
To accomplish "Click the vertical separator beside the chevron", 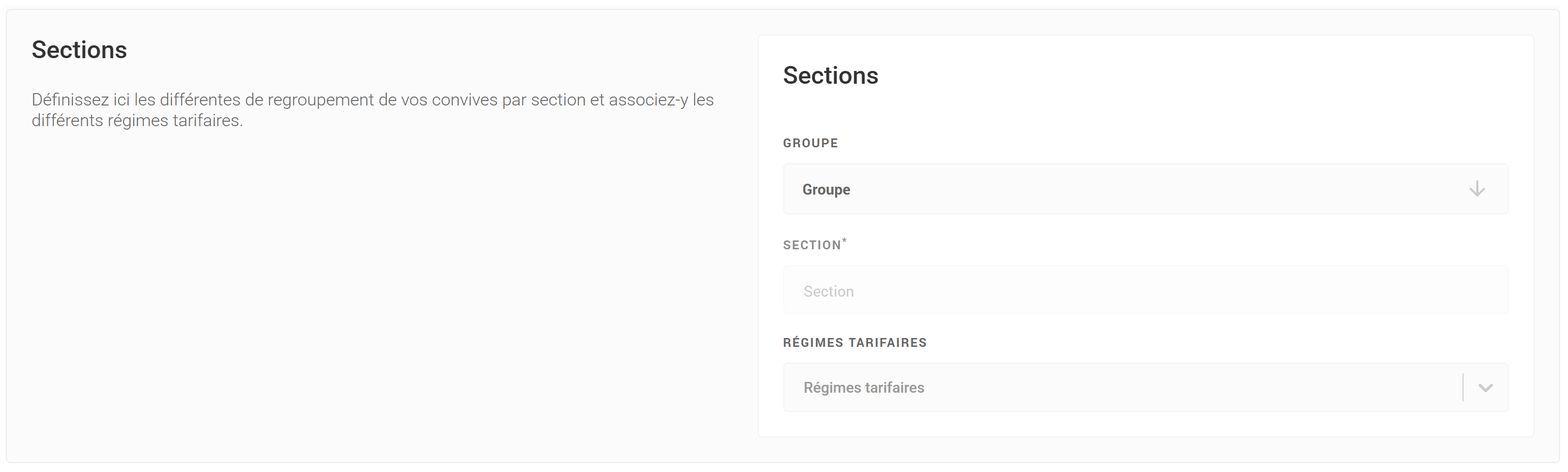I will 1463,388.
